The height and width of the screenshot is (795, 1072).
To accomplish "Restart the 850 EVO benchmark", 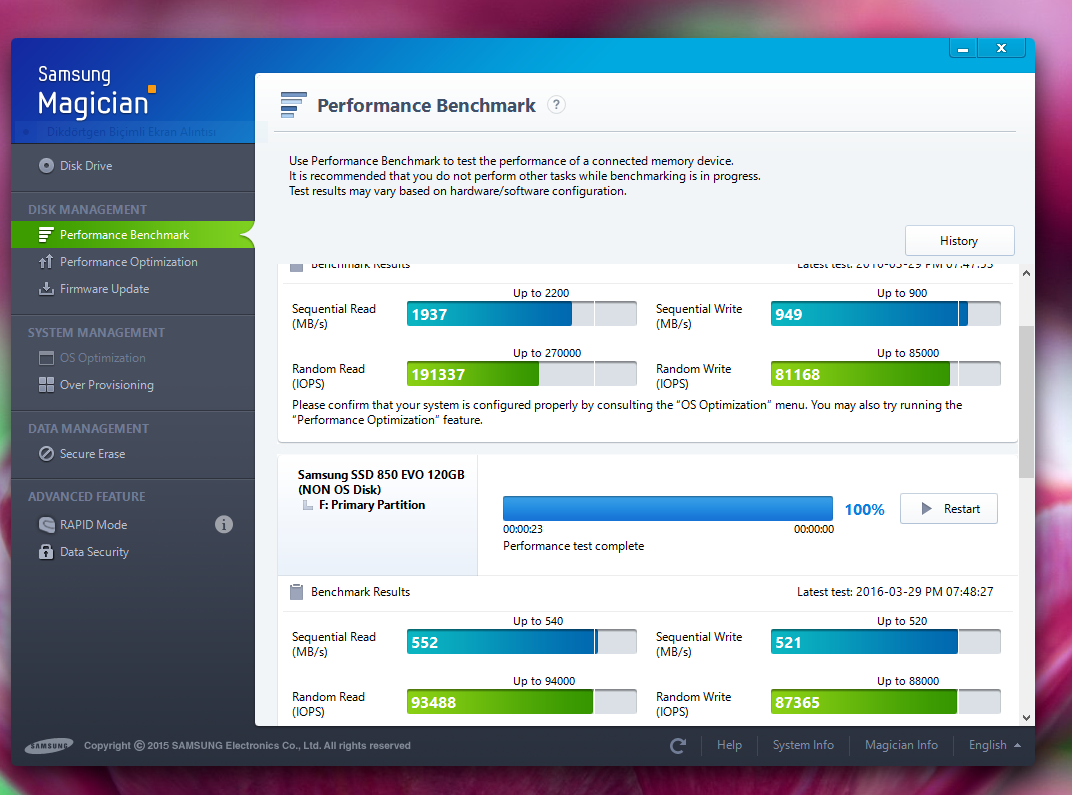I will [948, 509].
